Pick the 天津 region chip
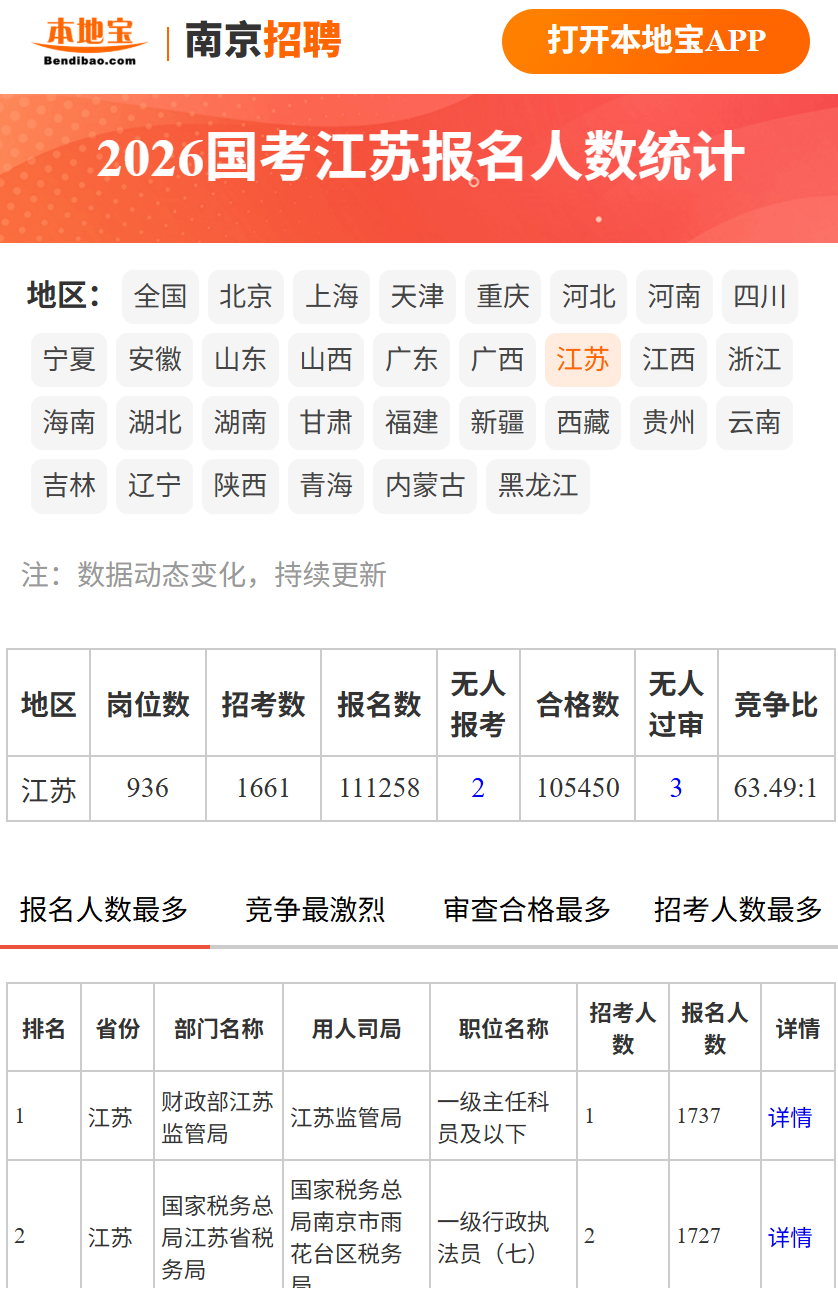 (417, 297)
